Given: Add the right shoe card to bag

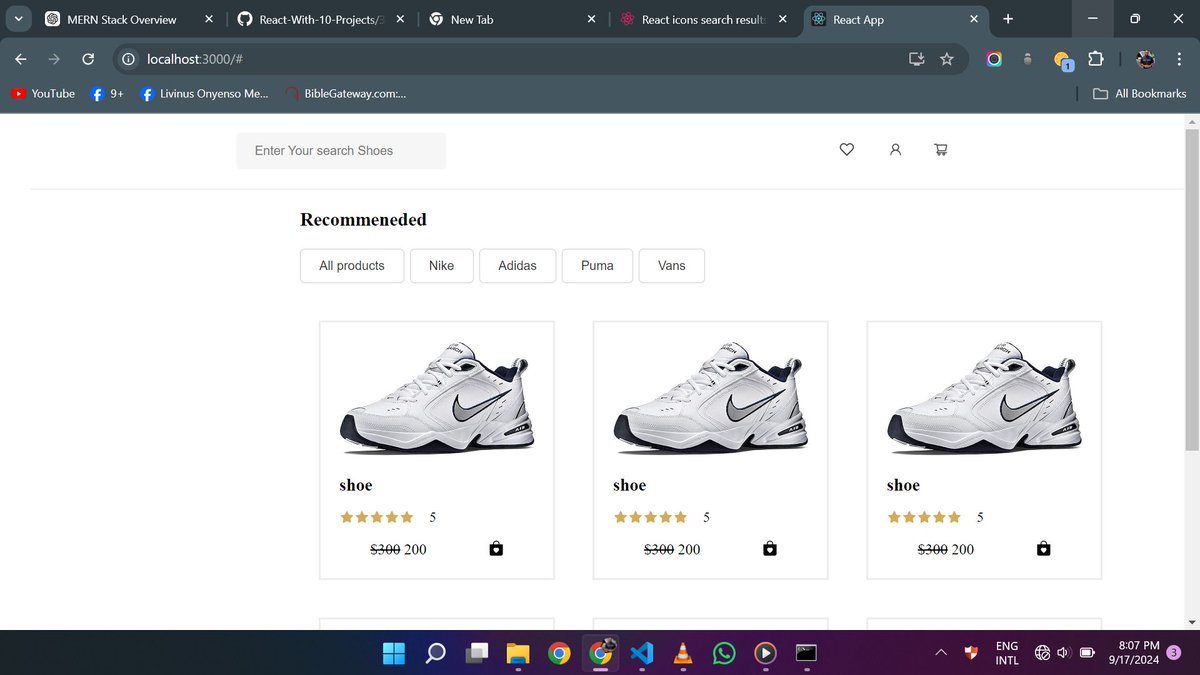Looking at the screenshot, I should [x=1043, y=548].
